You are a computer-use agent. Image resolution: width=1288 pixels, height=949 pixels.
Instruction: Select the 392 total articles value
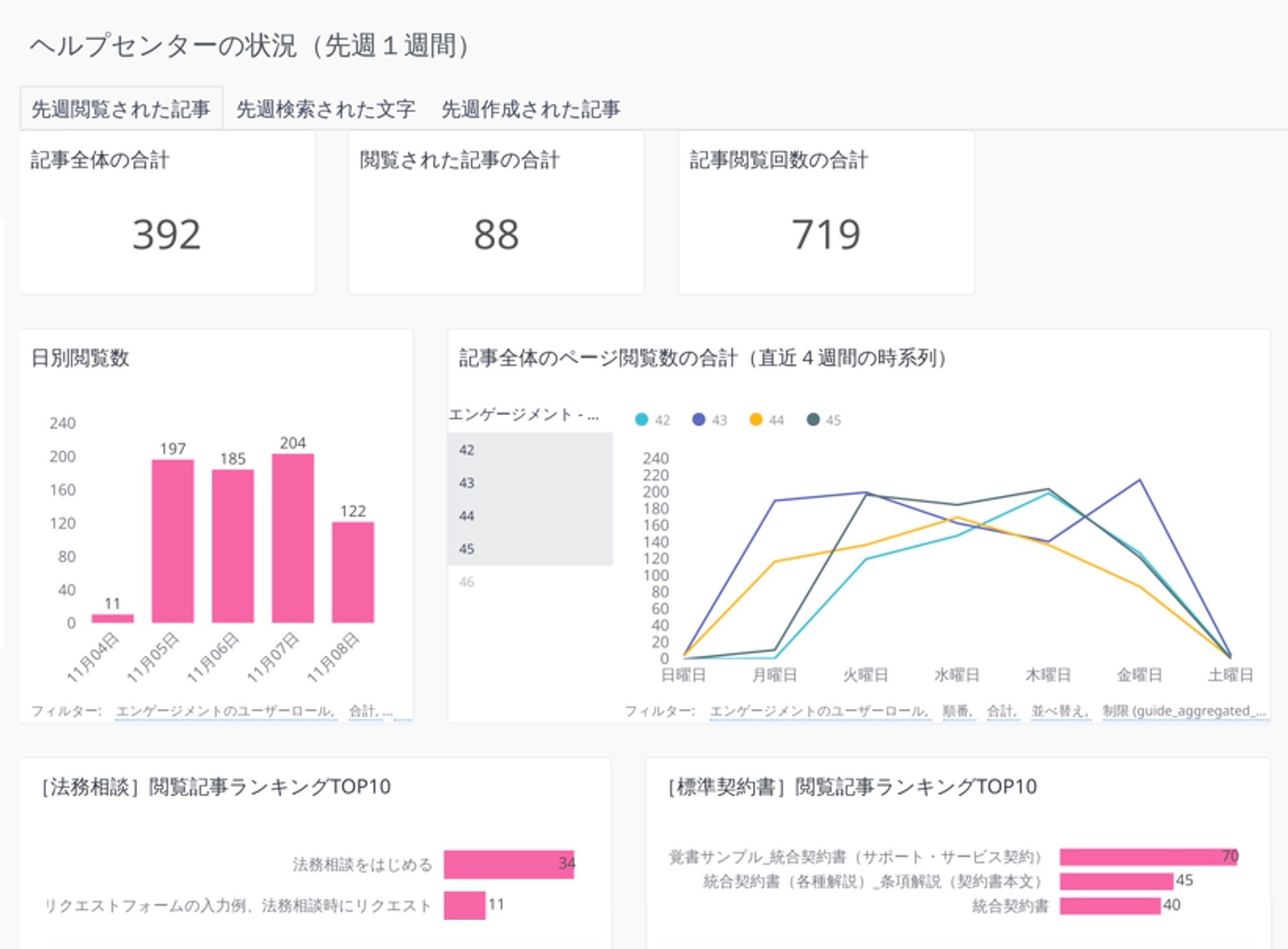(x=167, y=235)
